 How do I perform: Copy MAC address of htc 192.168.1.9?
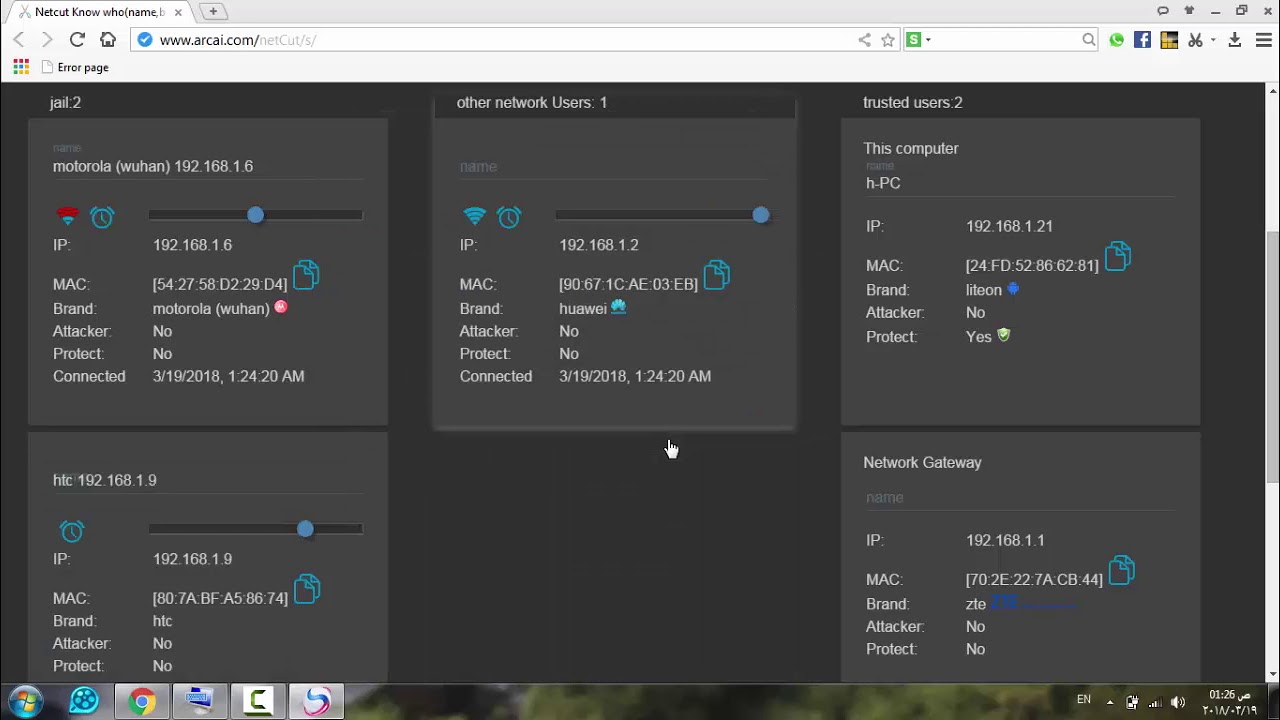click(x=307, y=589)
